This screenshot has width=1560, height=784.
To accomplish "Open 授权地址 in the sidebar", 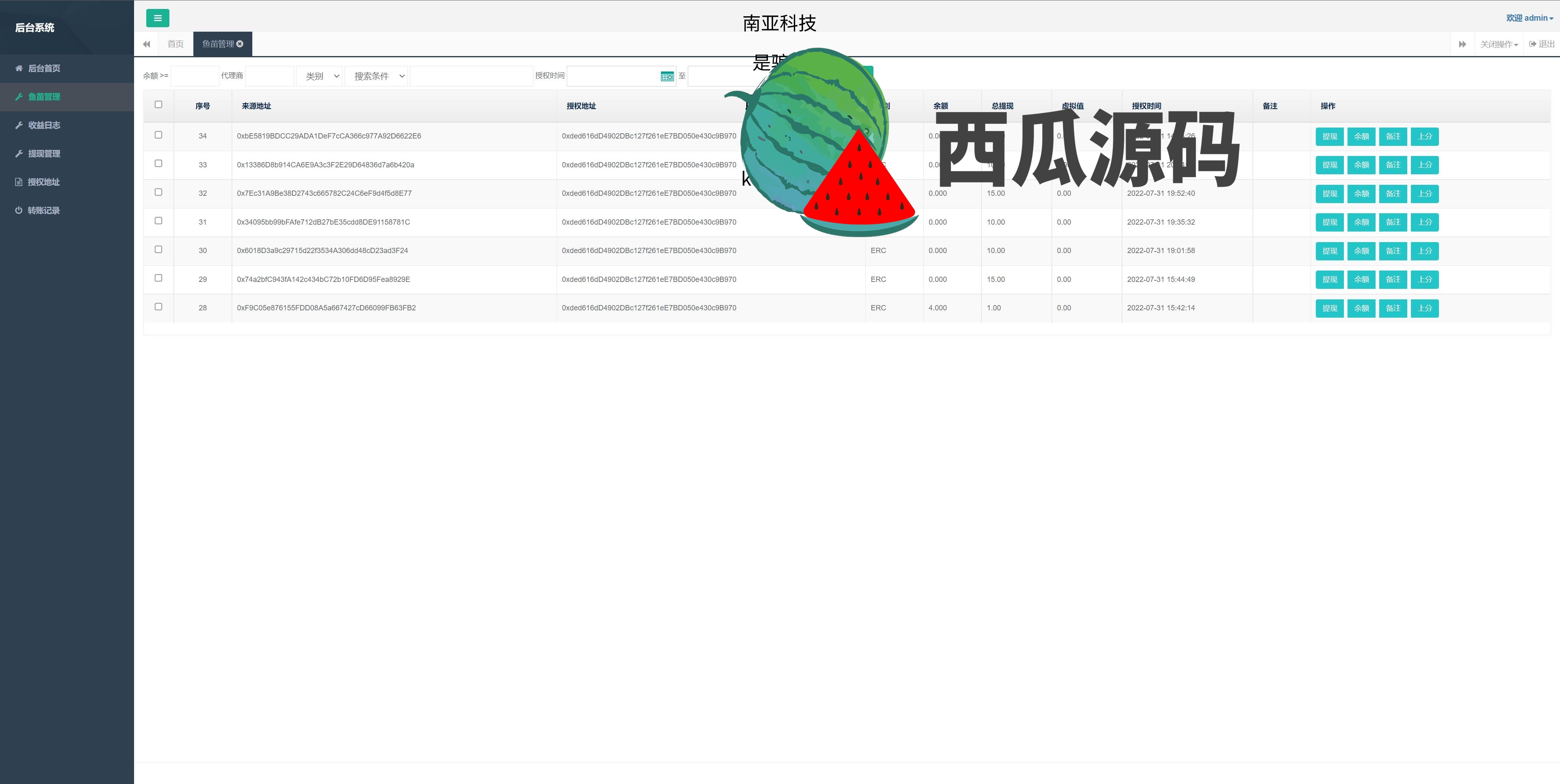I will (67, 182).
